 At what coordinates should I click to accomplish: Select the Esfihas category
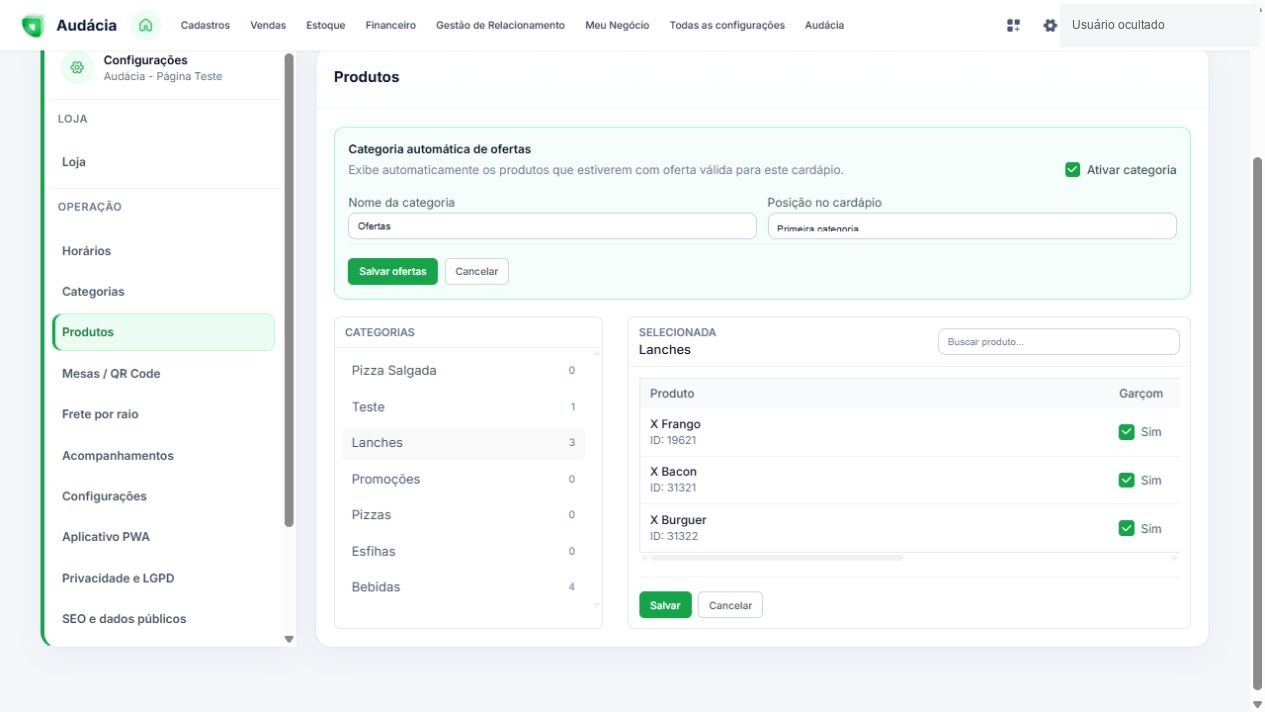(x=463, y=551)
